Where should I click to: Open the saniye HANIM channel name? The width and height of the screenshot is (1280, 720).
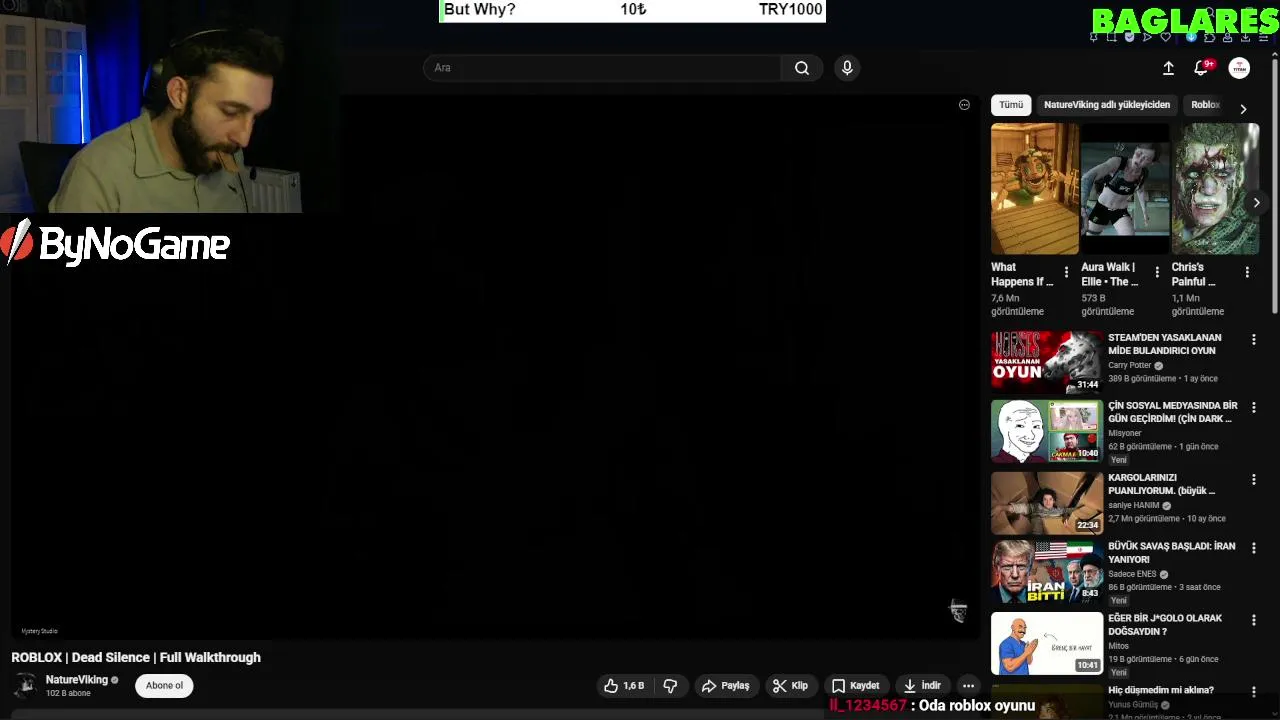[x=1133, y=505]
